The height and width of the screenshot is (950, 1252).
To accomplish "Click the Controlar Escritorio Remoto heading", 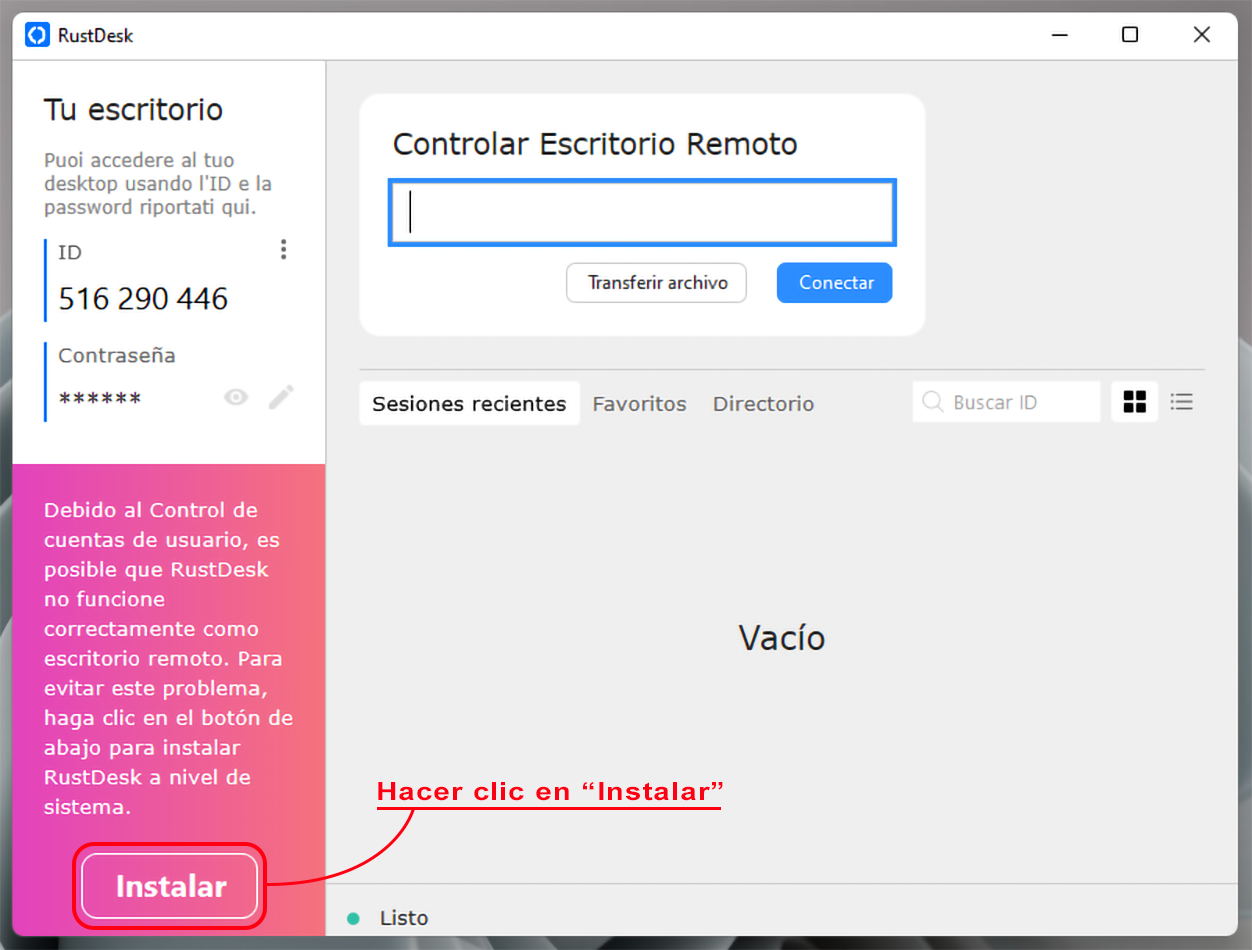I will coord(595,144).
